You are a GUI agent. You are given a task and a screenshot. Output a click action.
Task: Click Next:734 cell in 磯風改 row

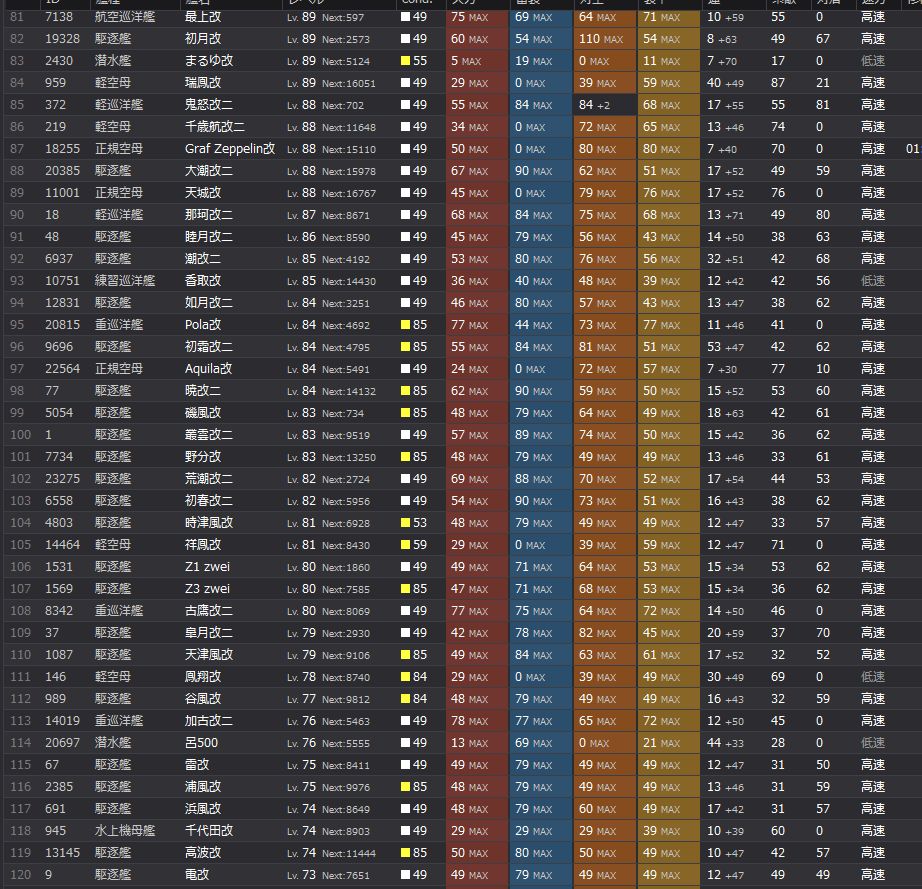pos(343,413)
